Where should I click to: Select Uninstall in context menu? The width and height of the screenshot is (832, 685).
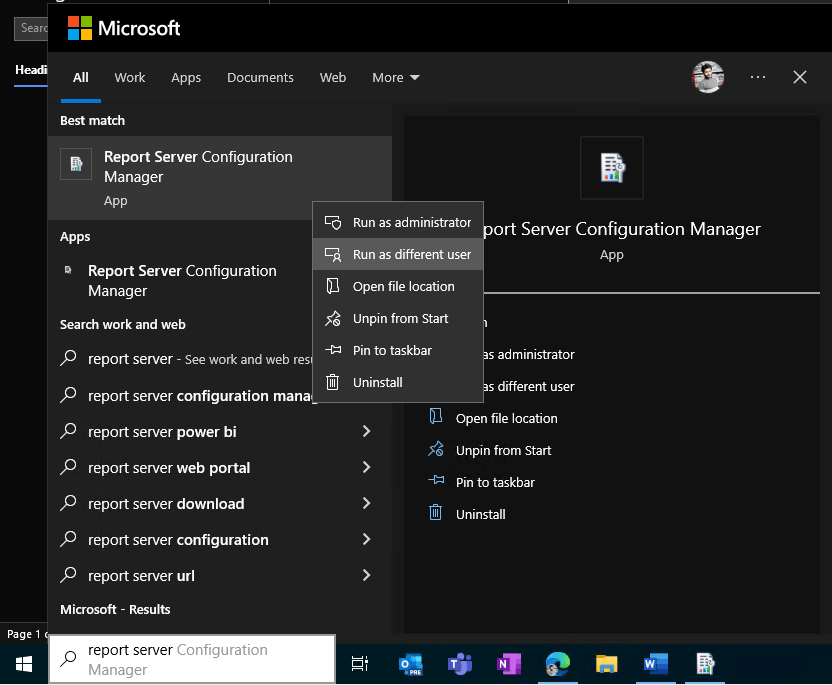point(398,382)
